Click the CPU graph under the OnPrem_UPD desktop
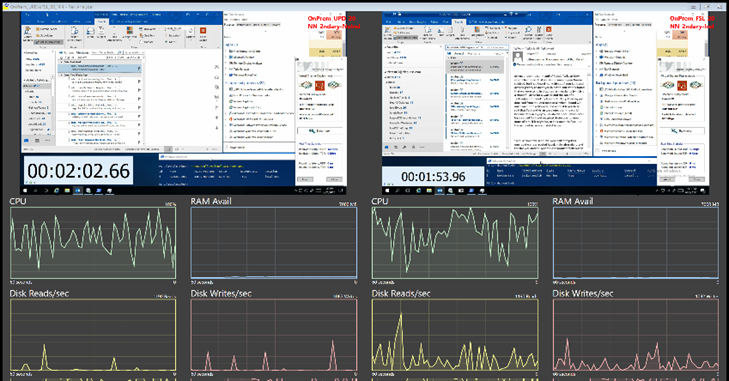This screenshot has width=729, height=381. point(93,243)
